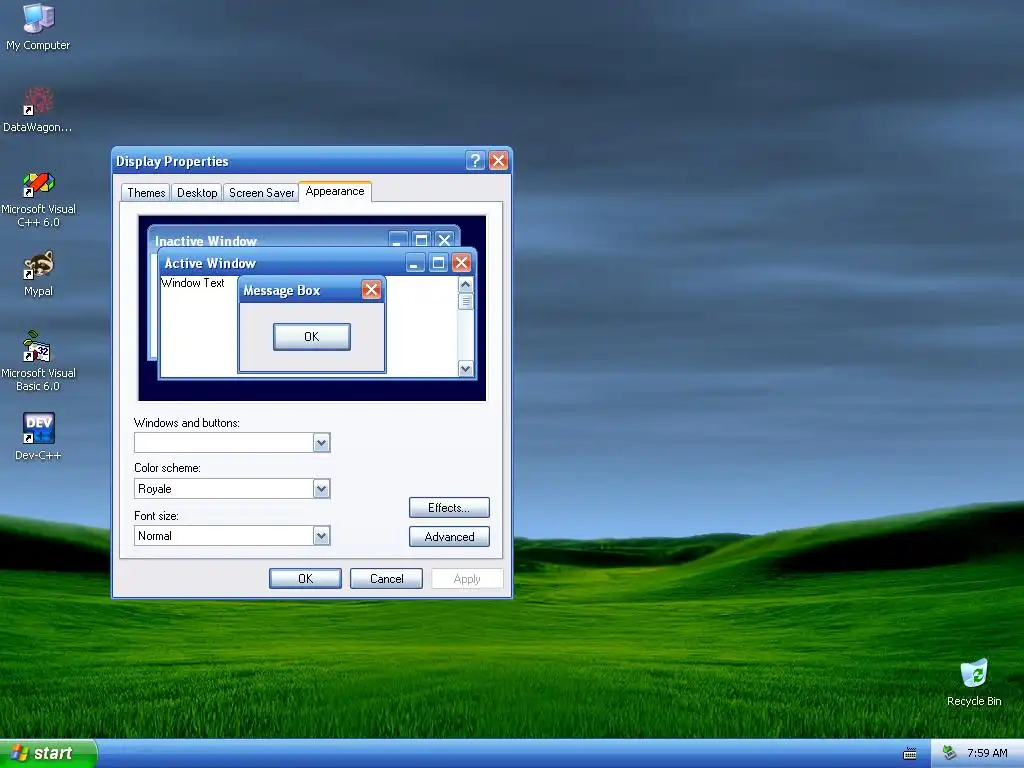Select the Mypal raccoon icon

click(x=38, y=274)
